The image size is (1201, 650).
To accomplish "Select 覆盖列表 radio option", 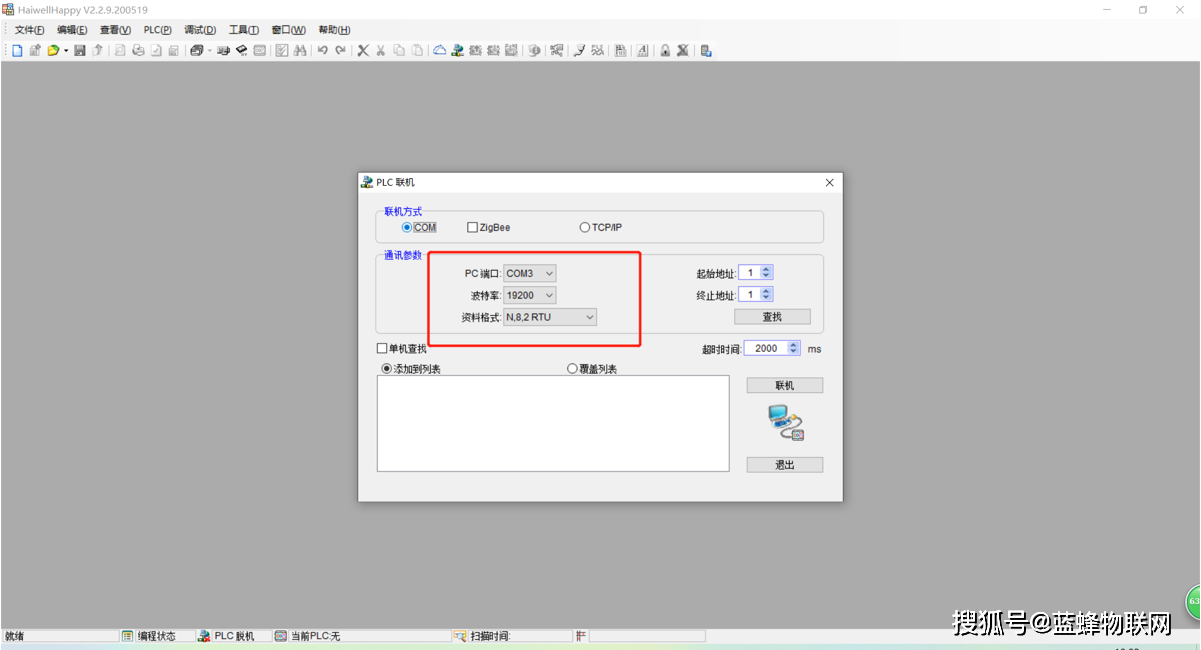I will point(573,369).
